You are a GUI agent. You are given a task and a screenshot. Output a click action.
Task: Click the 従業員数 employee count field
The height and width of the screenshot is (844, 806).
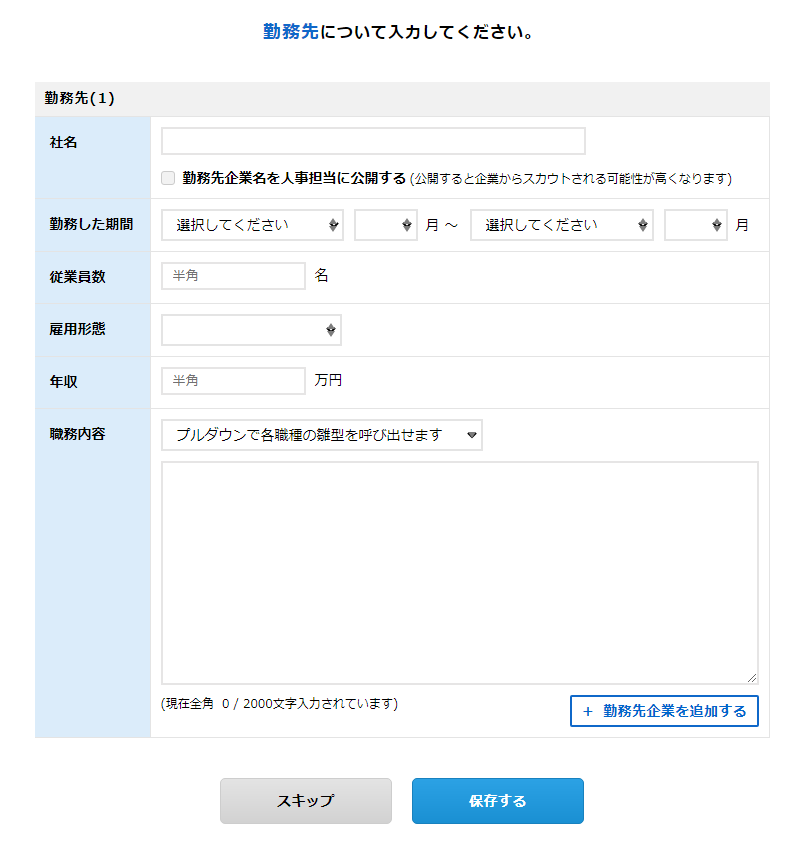pos(233,276)
